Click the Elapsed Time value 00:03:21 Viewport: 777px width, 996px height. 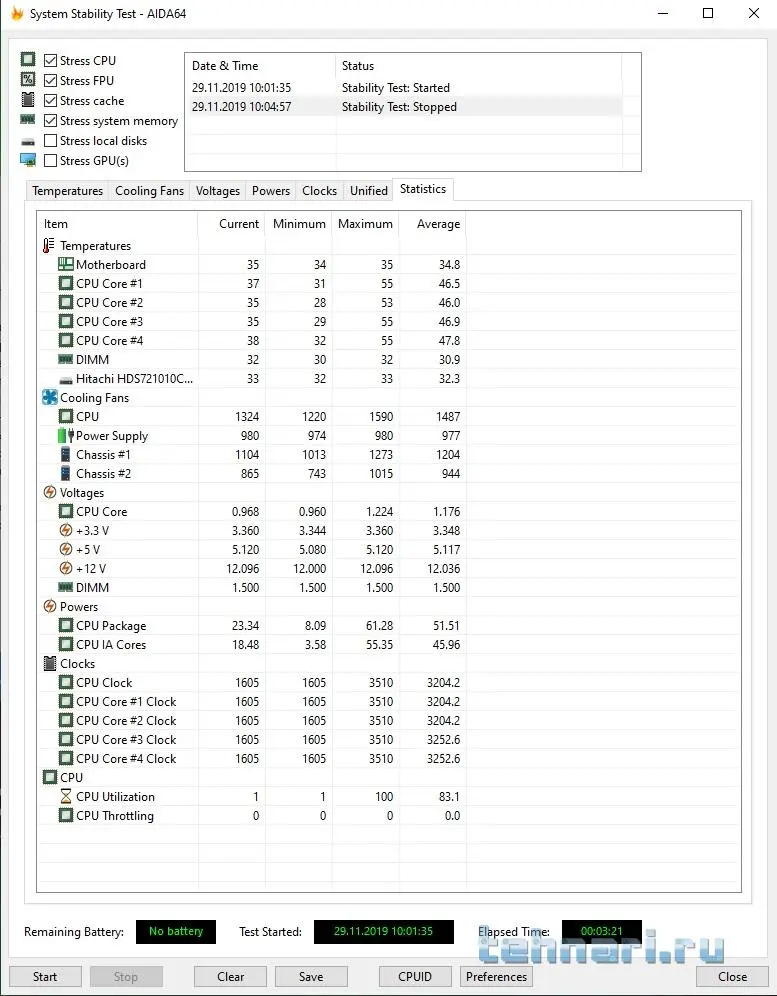tap(602, 931)
